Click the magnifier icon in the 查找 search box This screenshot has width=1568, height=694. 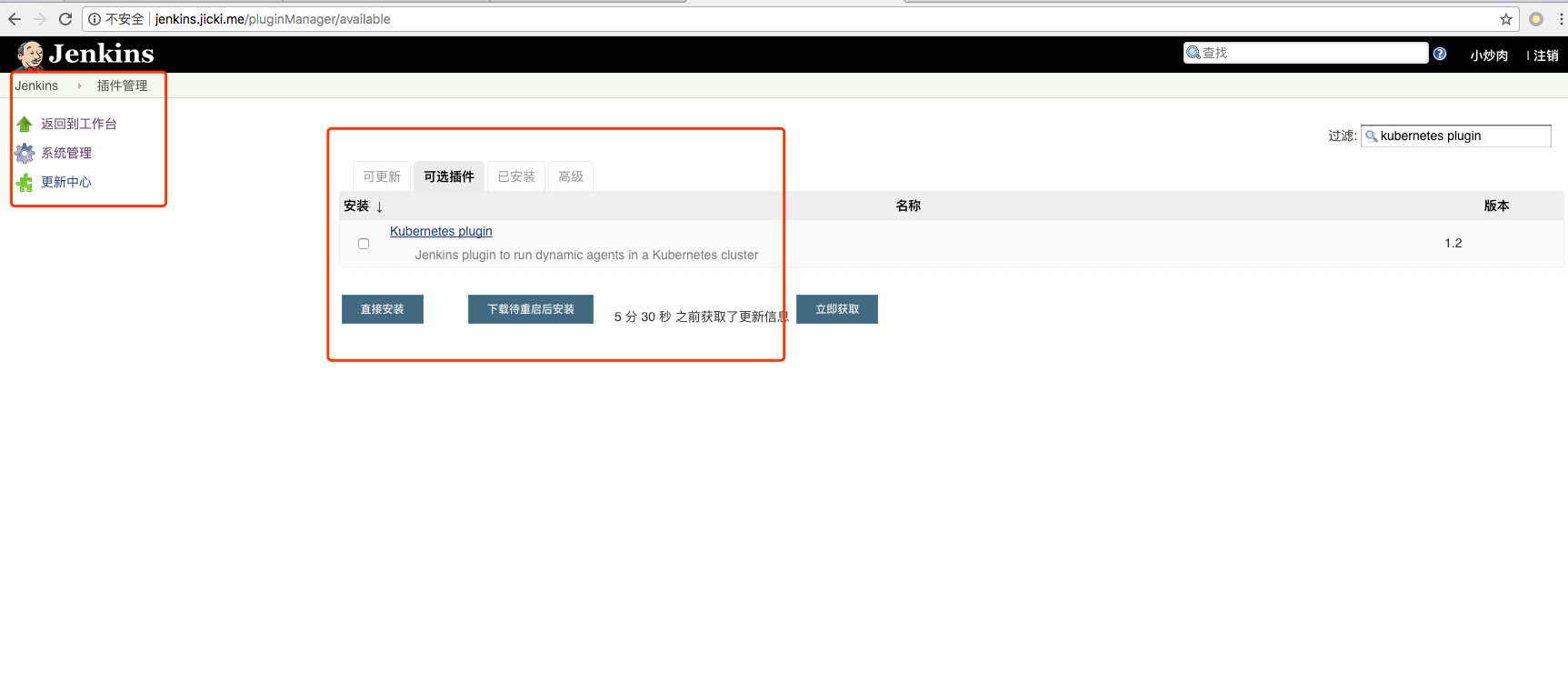point(1193,53)
